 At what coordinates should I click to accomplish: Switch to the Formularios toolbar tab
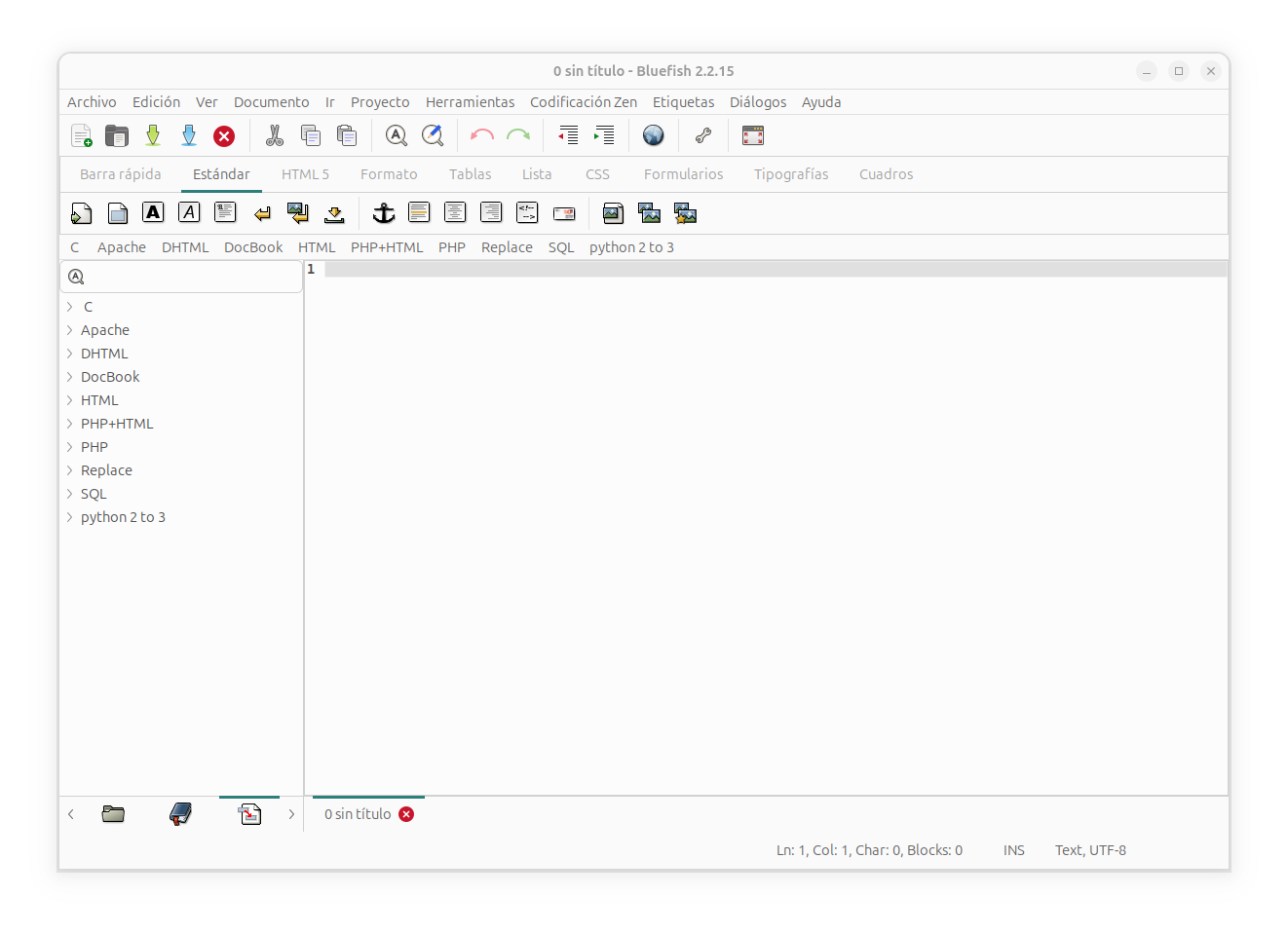[683, 174]
